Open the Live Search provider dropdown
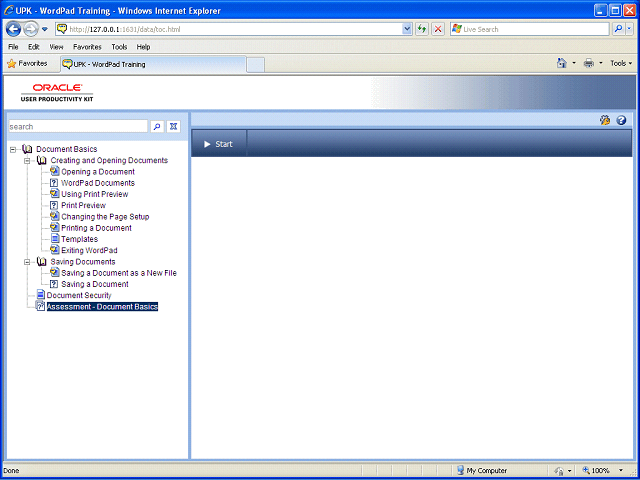Image resolution: width=640 pixels, height=480 pixels. tap(629, 29)
